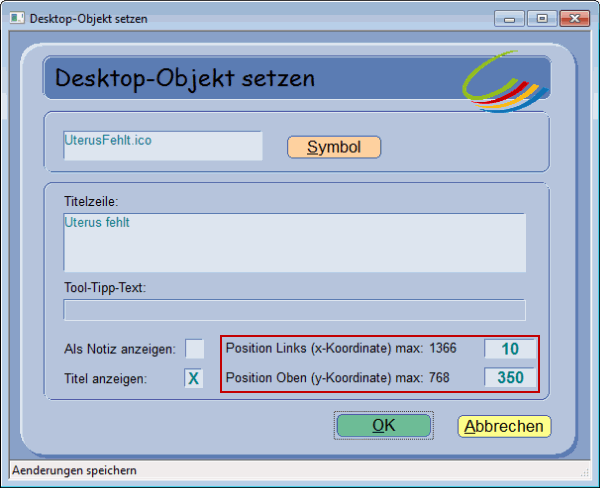Cancel using the Abbrechen button
Image resolution: width=600 pixels, height=488 pixels.
click(504, 426)
